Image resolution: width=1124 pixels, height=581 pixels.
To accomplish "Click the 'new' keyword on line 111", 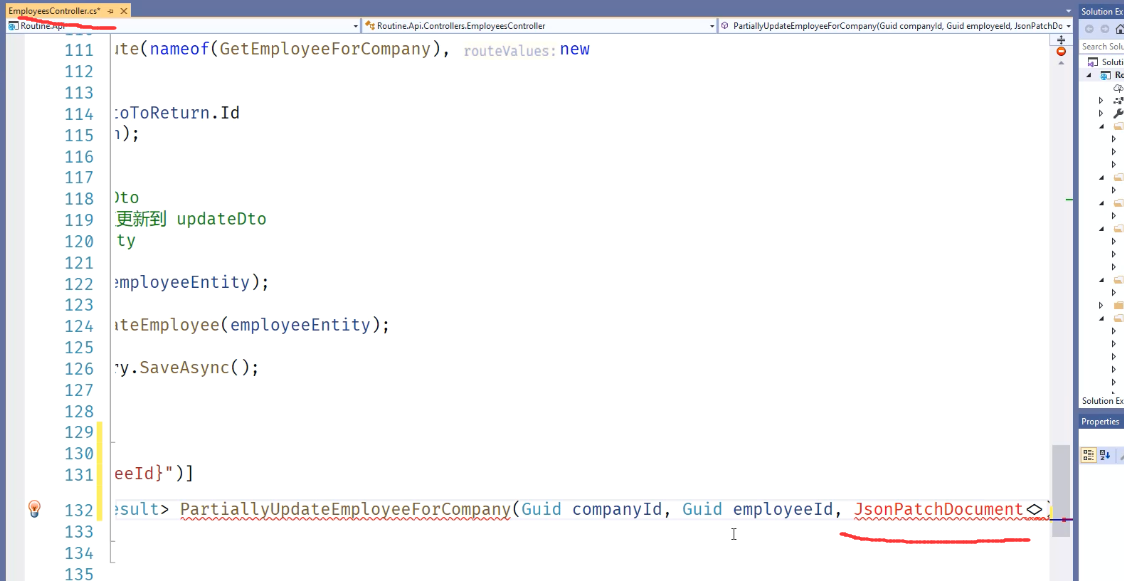I will pos(575,49).
